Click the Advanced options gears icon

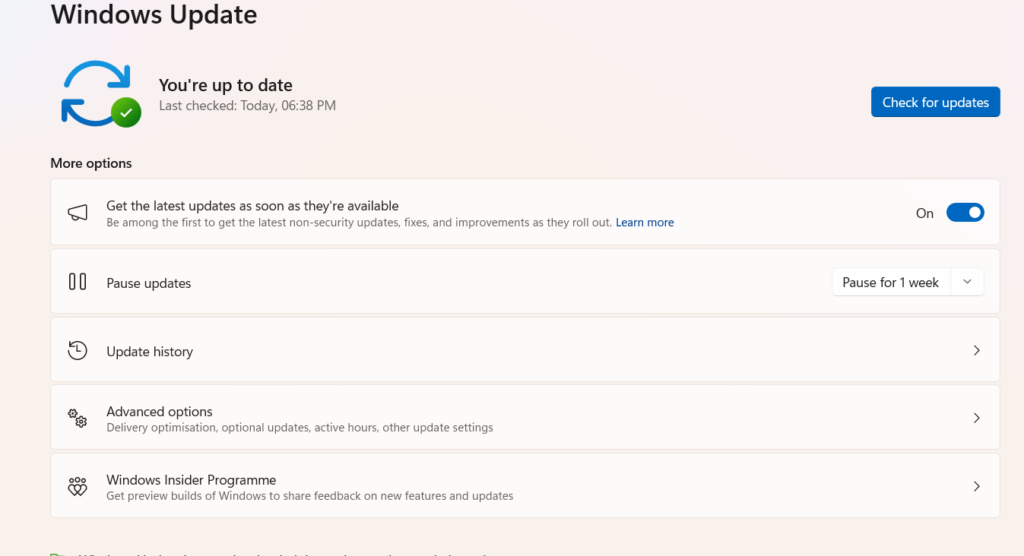point(77,418)
